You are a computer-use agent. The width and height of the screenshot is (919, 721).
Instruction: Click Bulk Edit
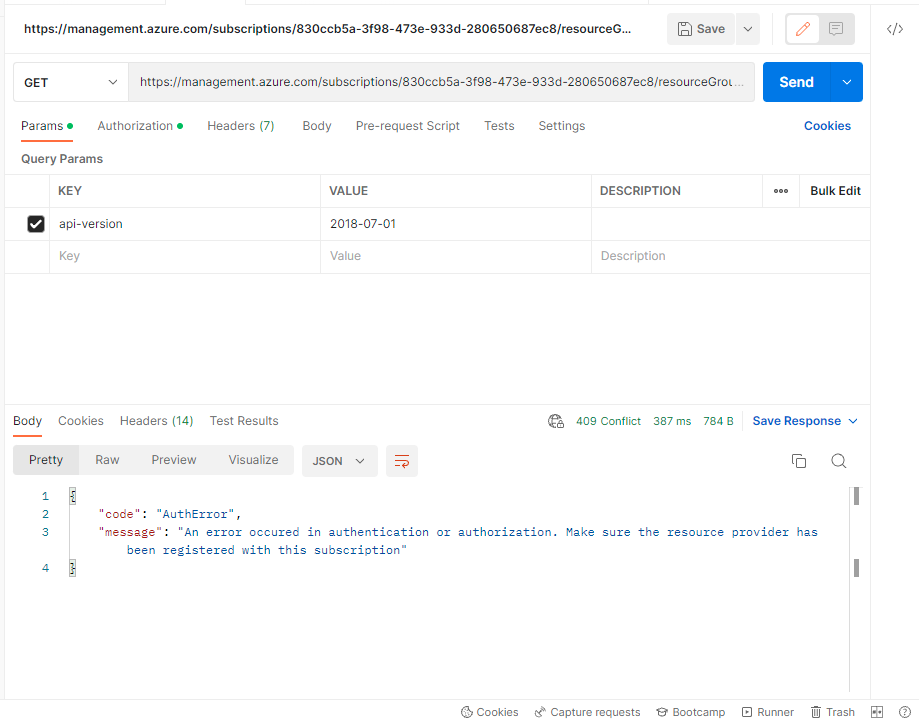click(835, 191)
